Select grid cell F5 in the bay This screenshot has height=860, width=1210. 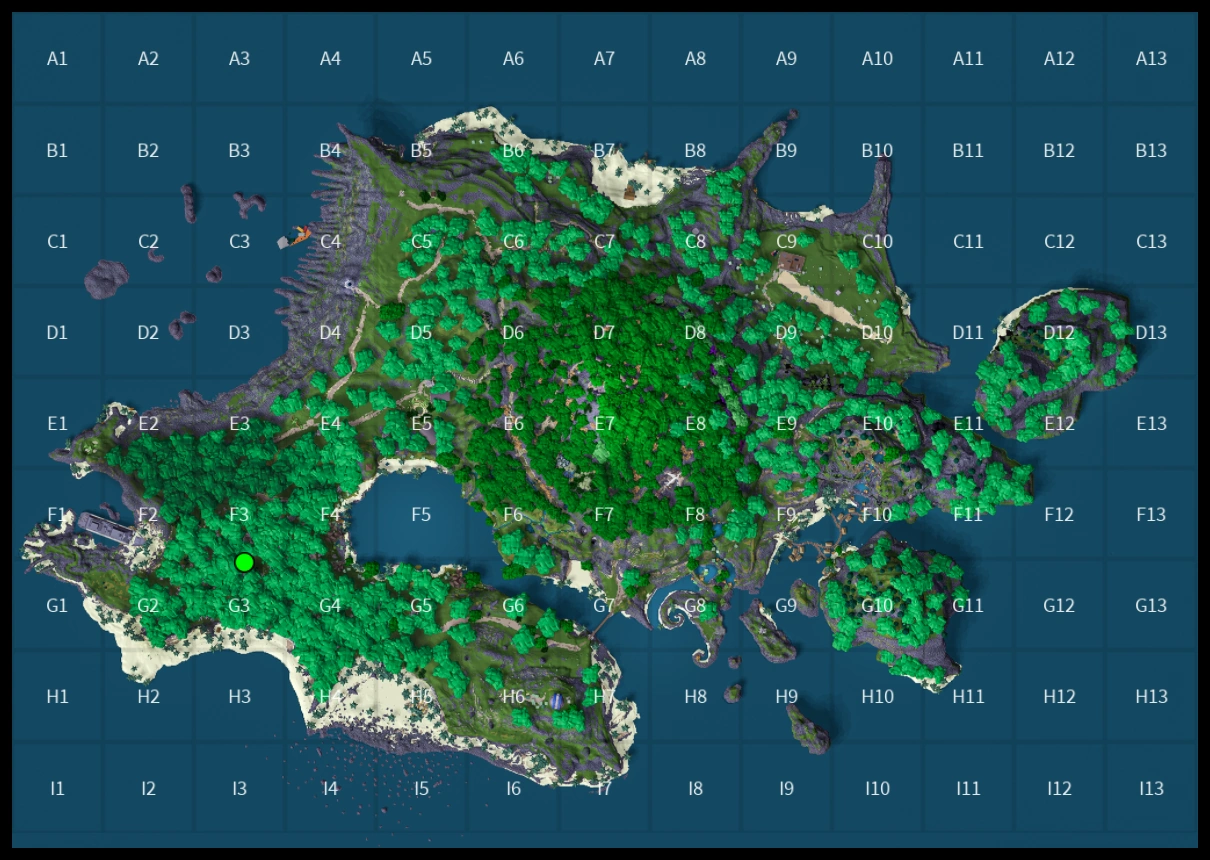421,514
